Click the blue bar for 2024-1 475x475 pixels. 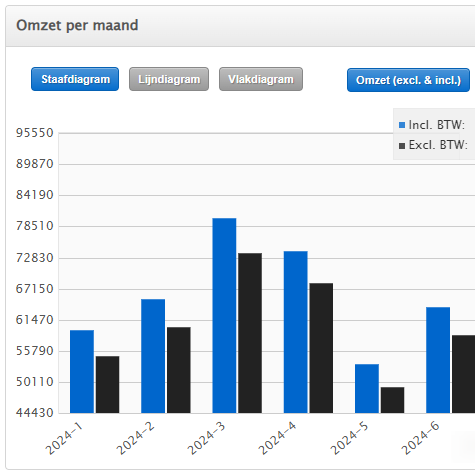pyautogui.click(x=82, y=372)
